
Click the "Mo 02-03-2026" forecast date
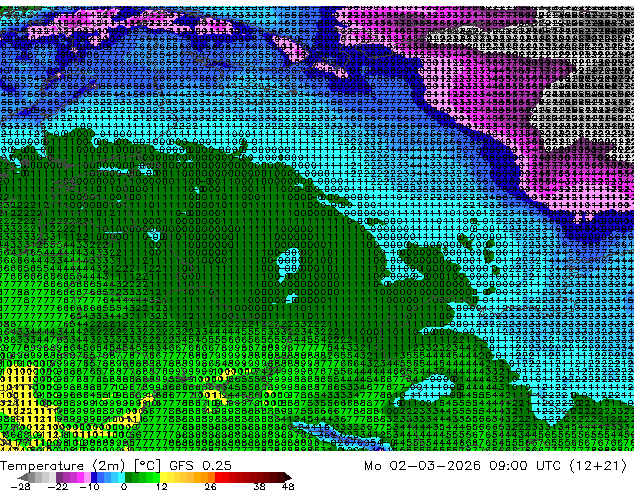coord(422,466)
